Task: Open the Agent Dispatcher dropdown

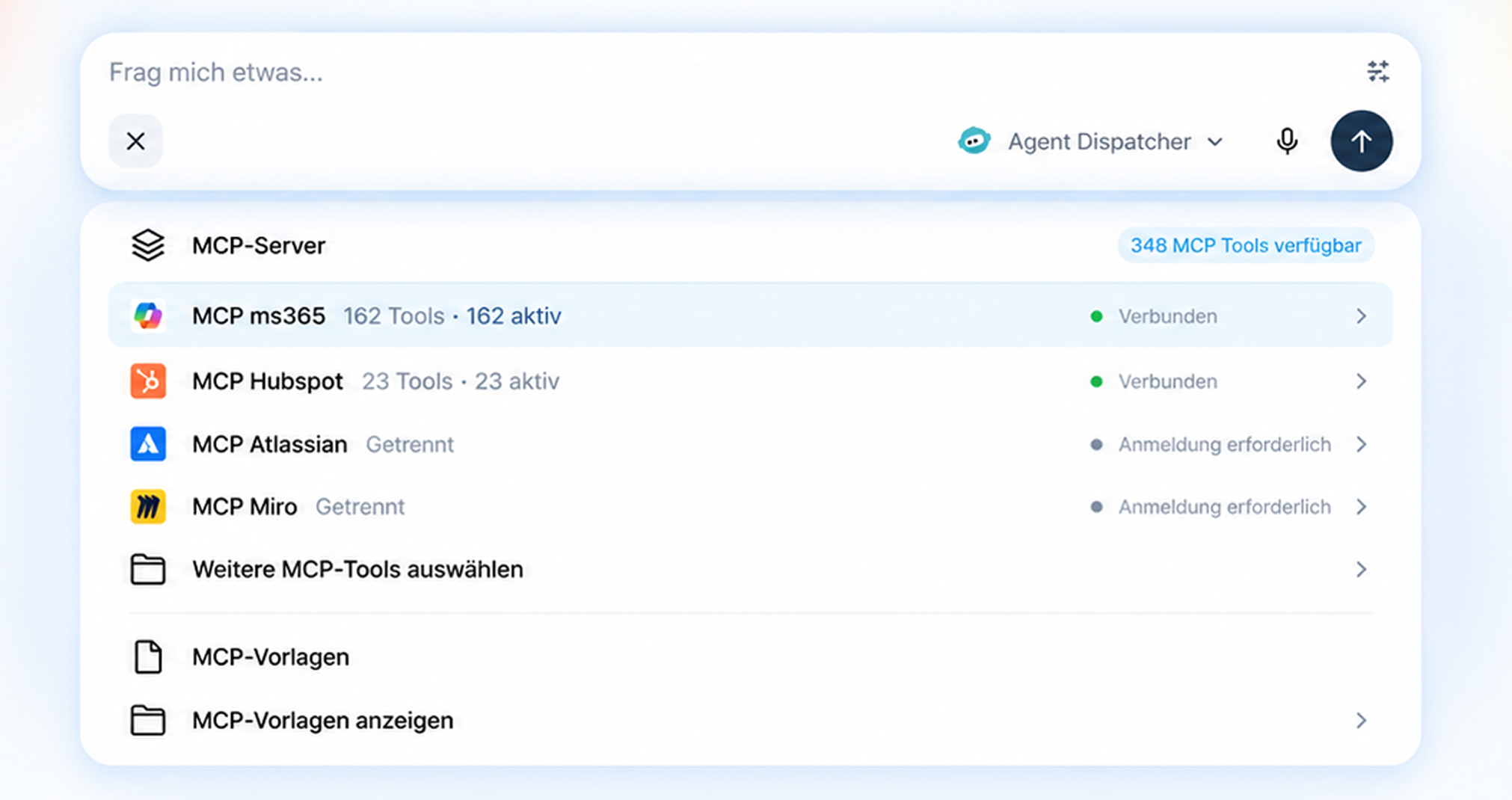Action: point(1091,141)
